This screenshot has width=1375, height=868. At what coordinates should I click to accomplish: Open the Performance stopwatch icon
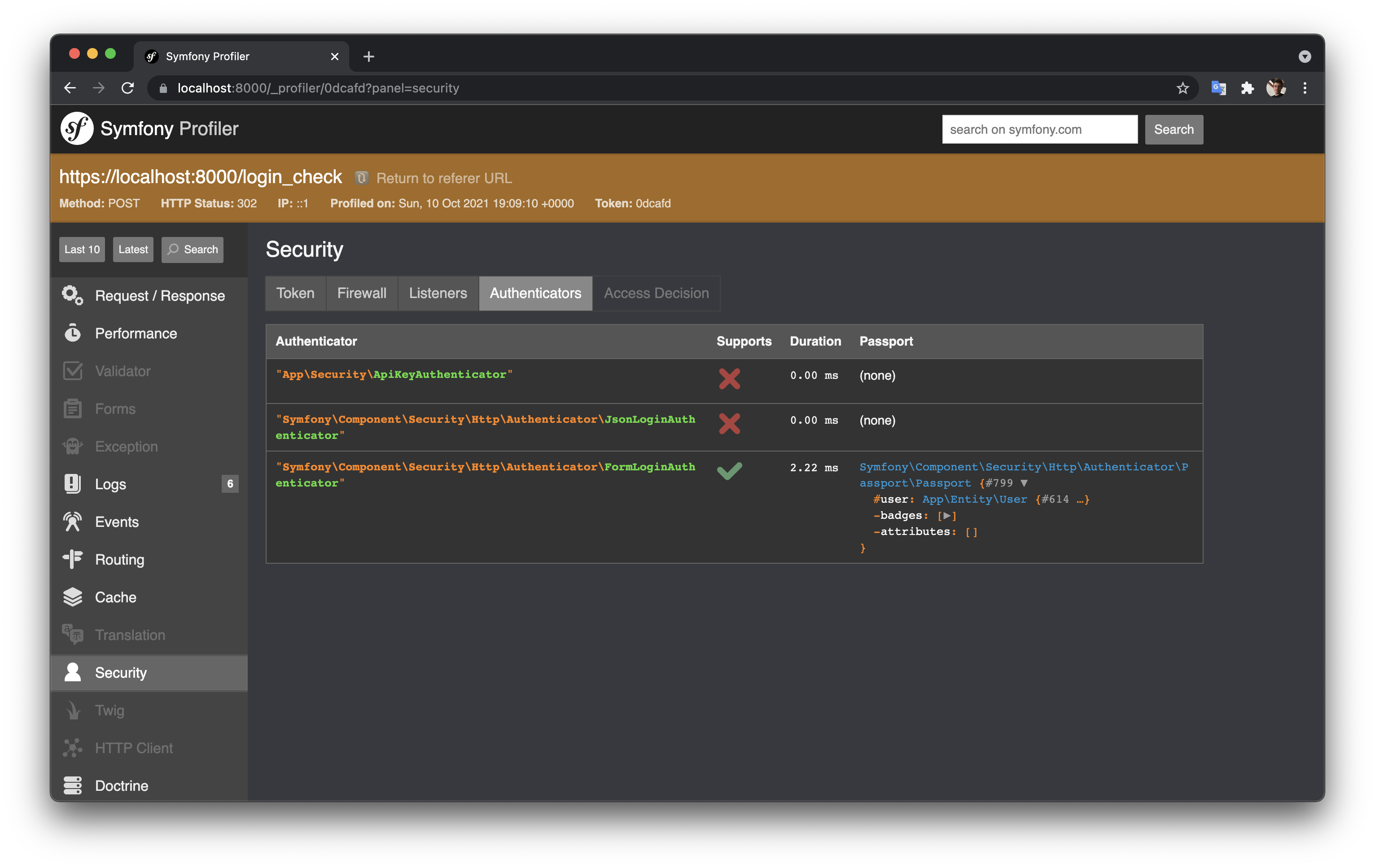coord(73,333)
